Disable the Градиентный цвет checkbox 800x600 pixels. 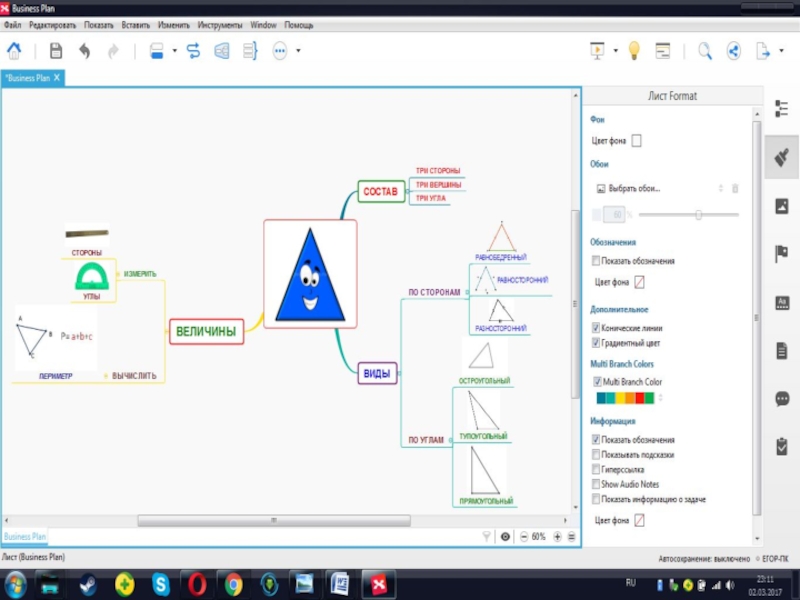pos(596,343)
